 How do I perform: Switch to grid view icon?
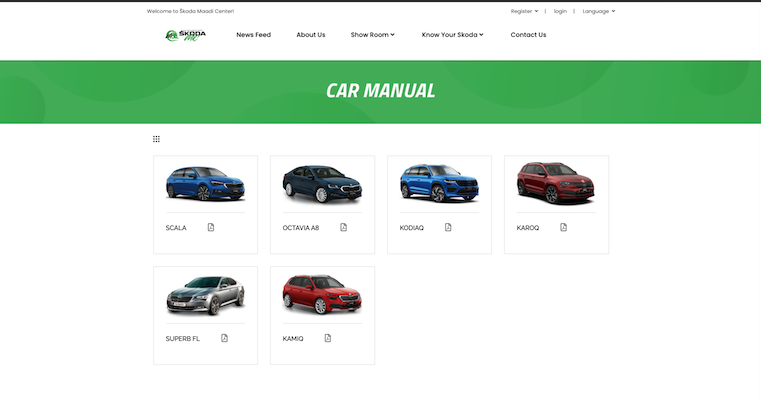point(156,139)
